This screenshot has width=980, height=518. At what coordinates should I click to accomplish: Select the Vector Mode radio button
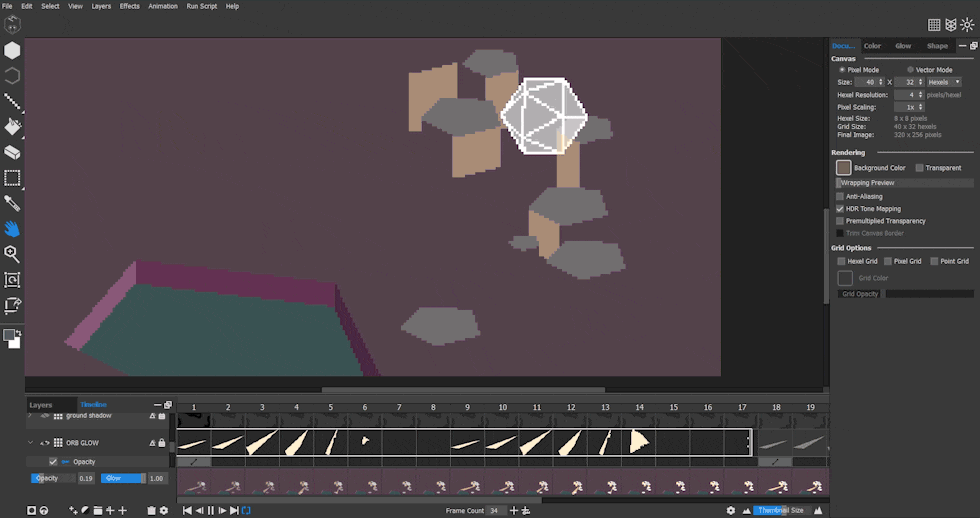pos(910,70)
